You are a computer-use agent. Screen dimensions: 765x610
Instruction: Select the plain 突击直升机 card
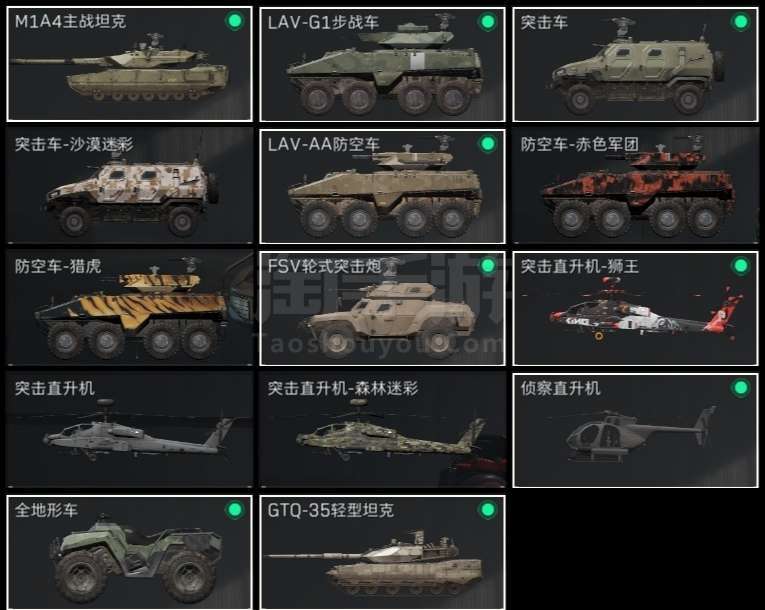(129, 430)
